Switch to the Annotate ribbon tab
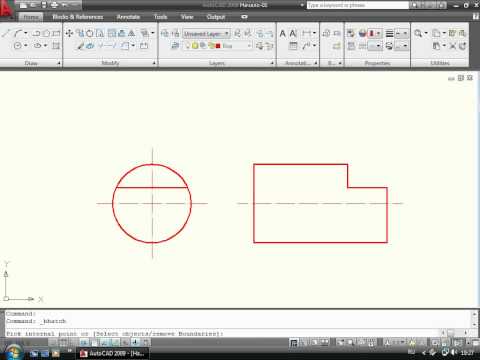The width and height of the screenshot is (480, 360). point(128,17)
